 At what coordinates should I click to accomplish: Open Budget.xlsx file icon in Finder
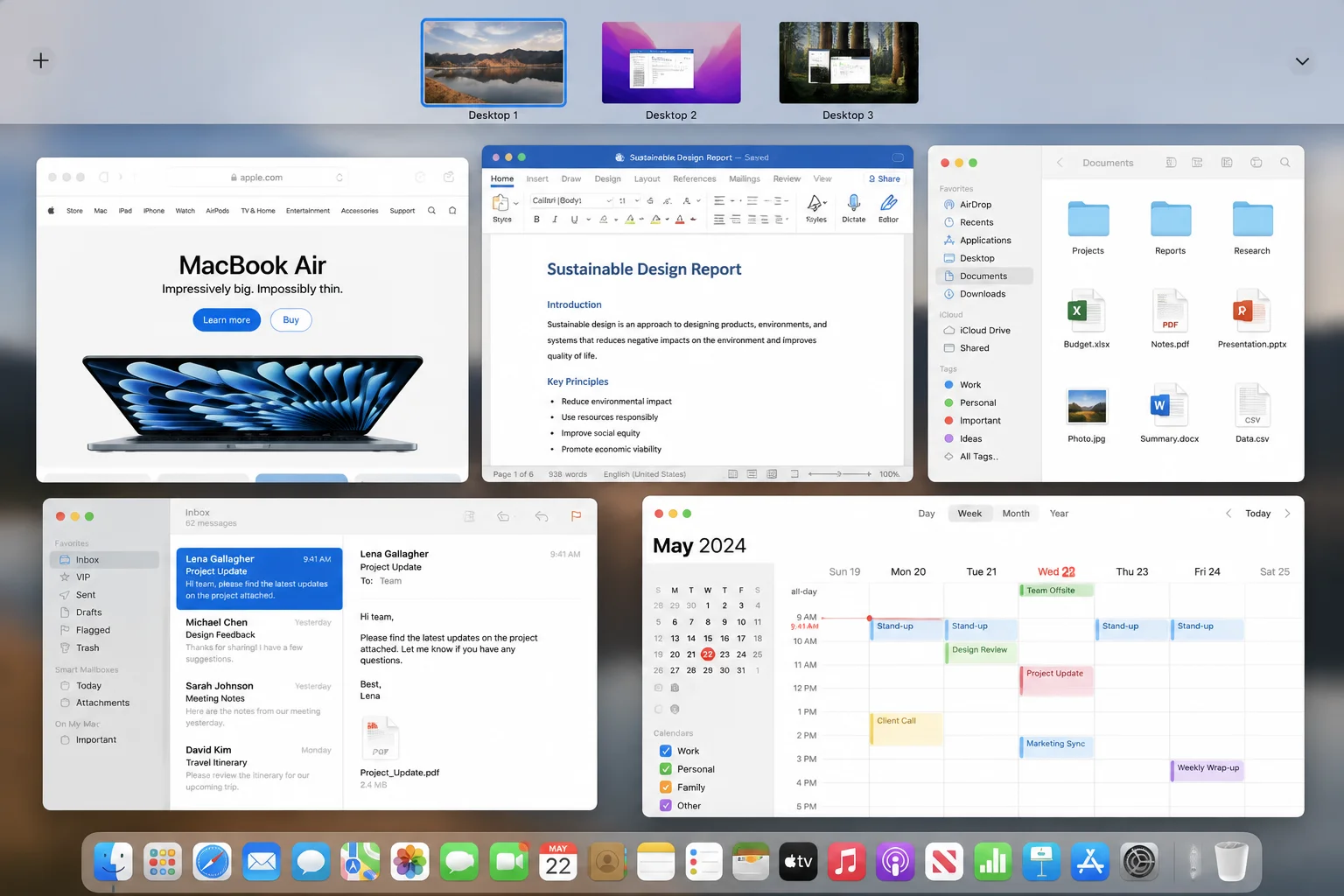point(1087,311)
